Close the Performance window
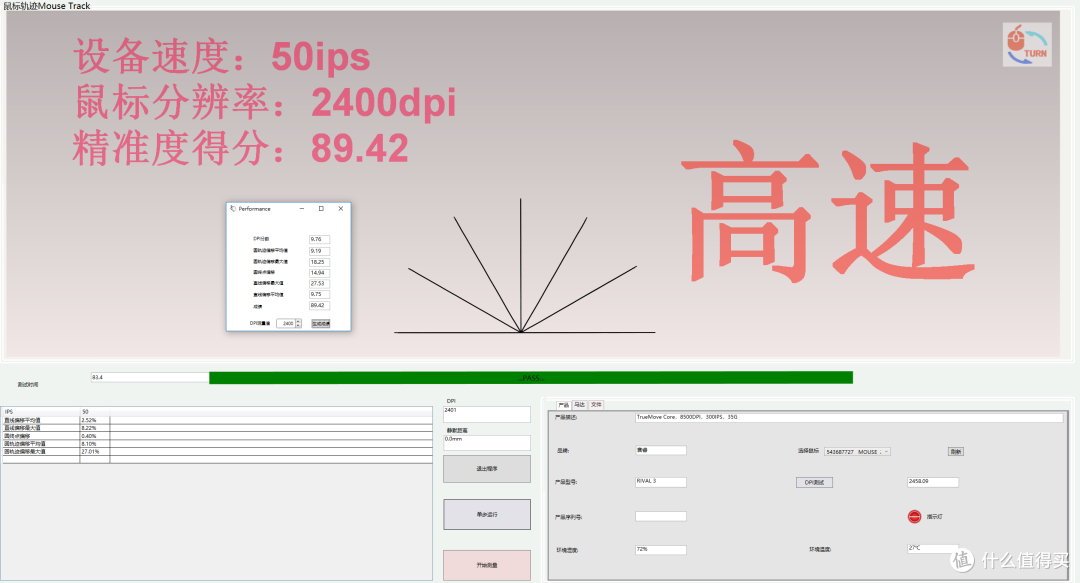The image size is (1080, 583). click(x=340, y=208)
